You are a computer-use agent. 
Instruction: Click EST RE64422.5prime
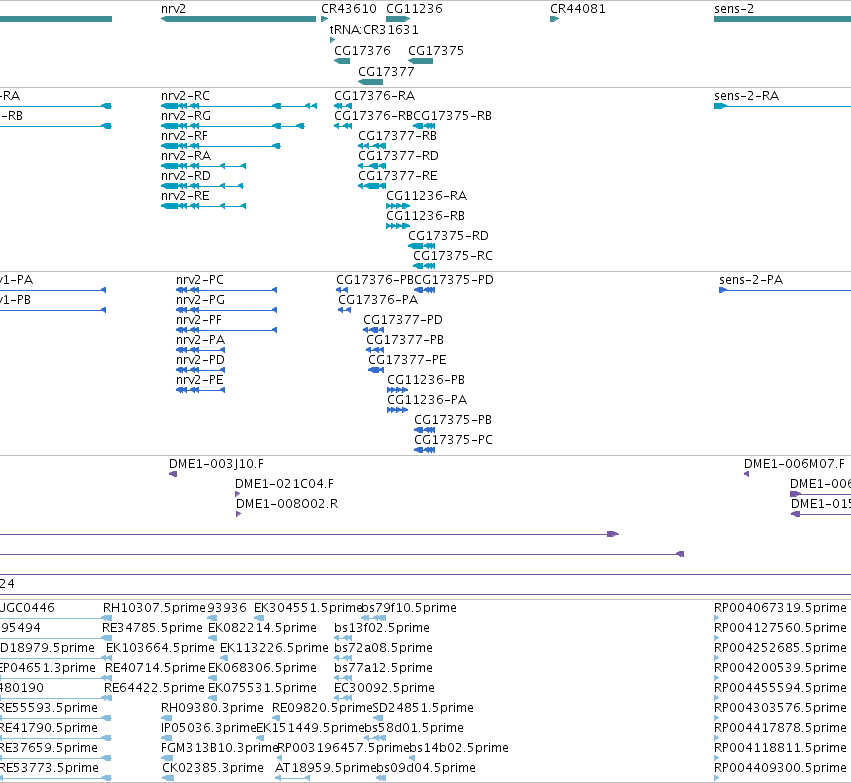tap(154, 689)
